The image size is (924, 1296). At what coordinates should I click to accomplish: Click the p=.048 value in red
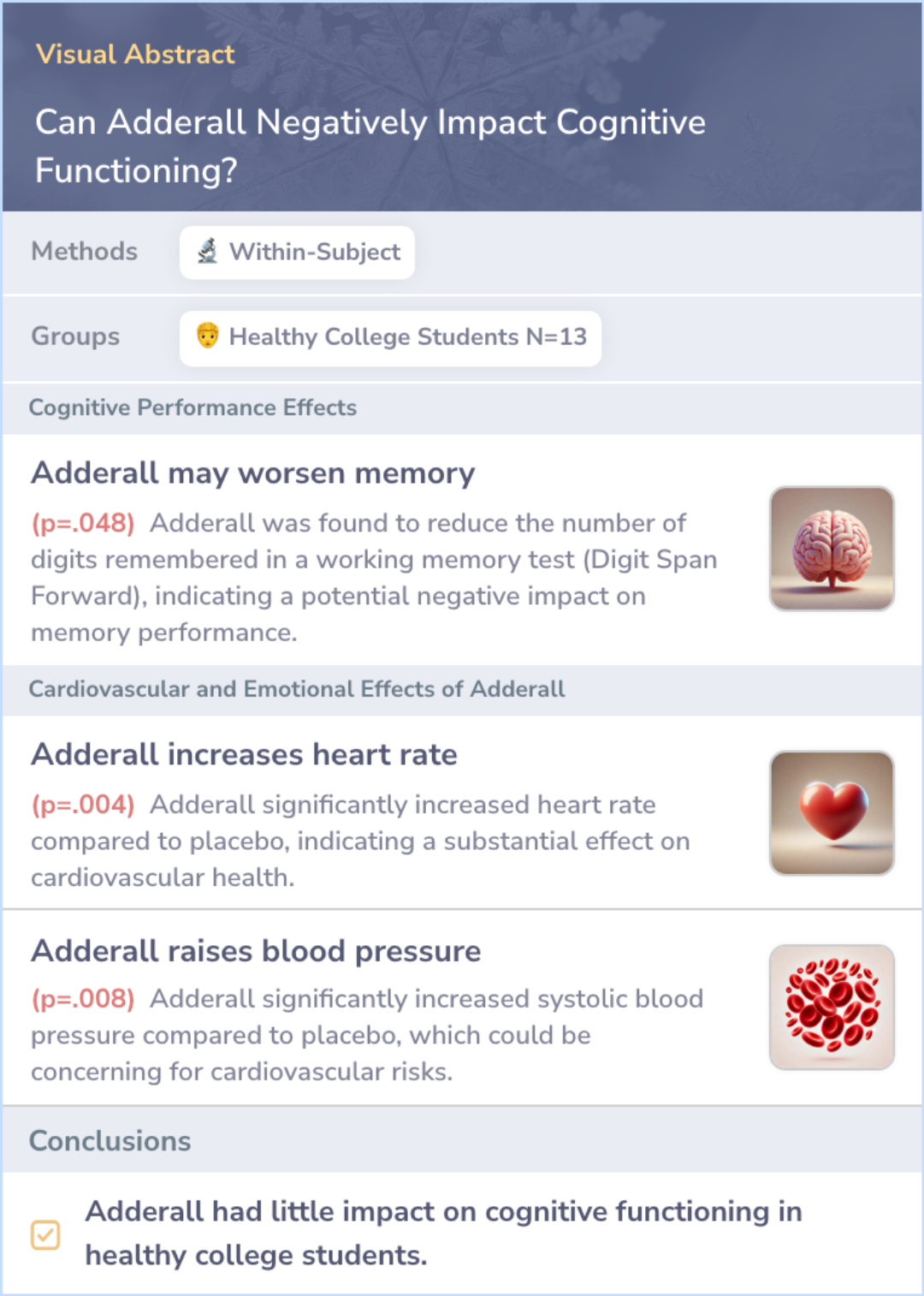(x=83, y=523)
